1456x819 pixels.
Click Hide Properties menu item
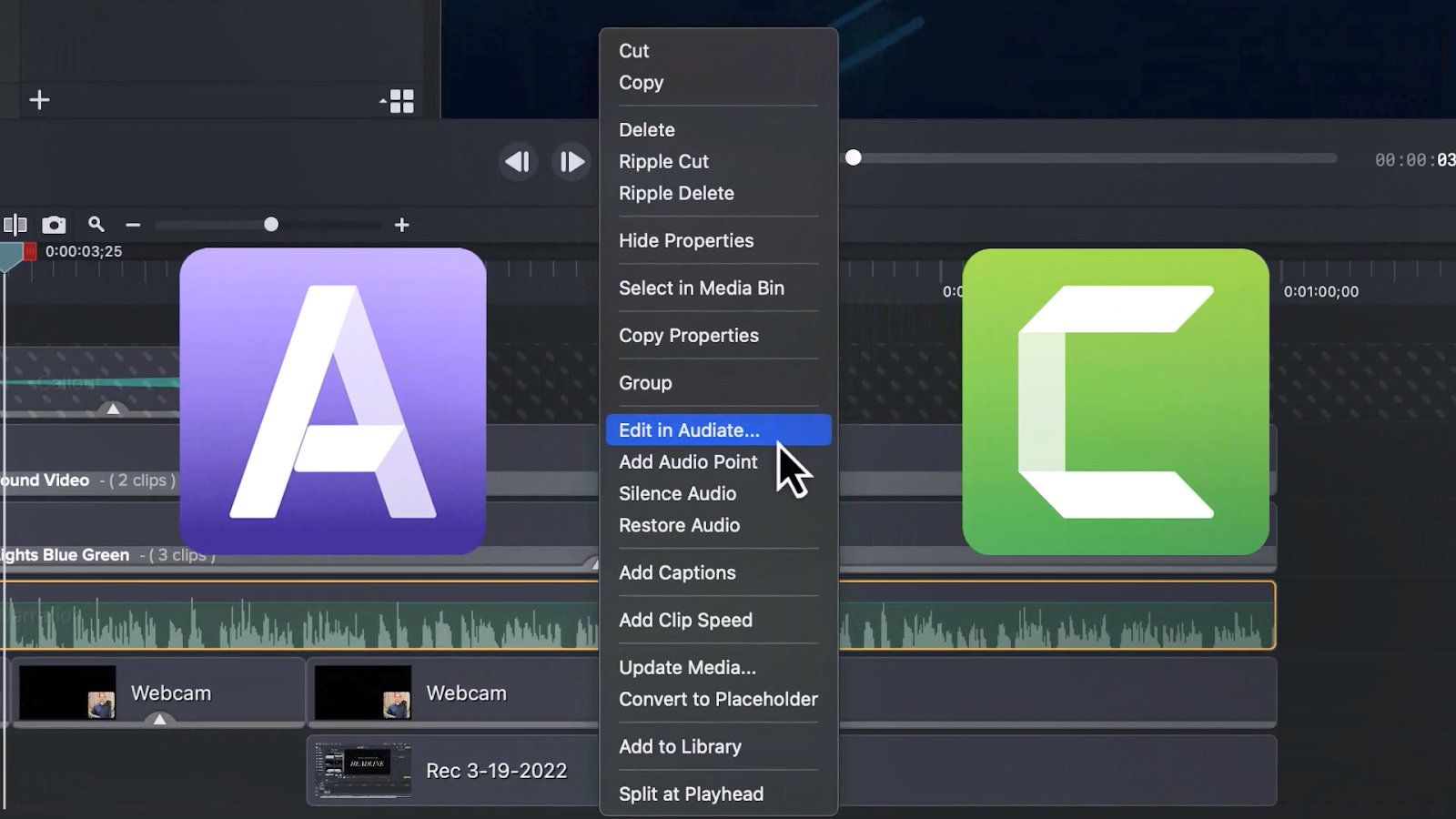pos(686,241)
